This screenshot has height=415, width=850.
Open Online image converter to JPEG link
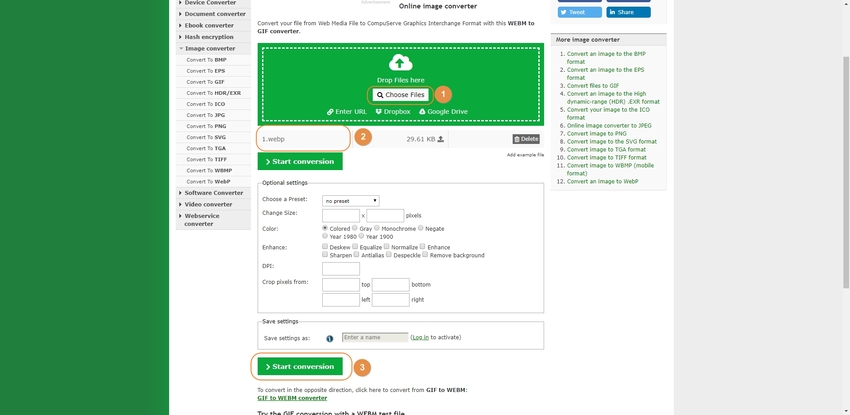click(x=609, y=125)
